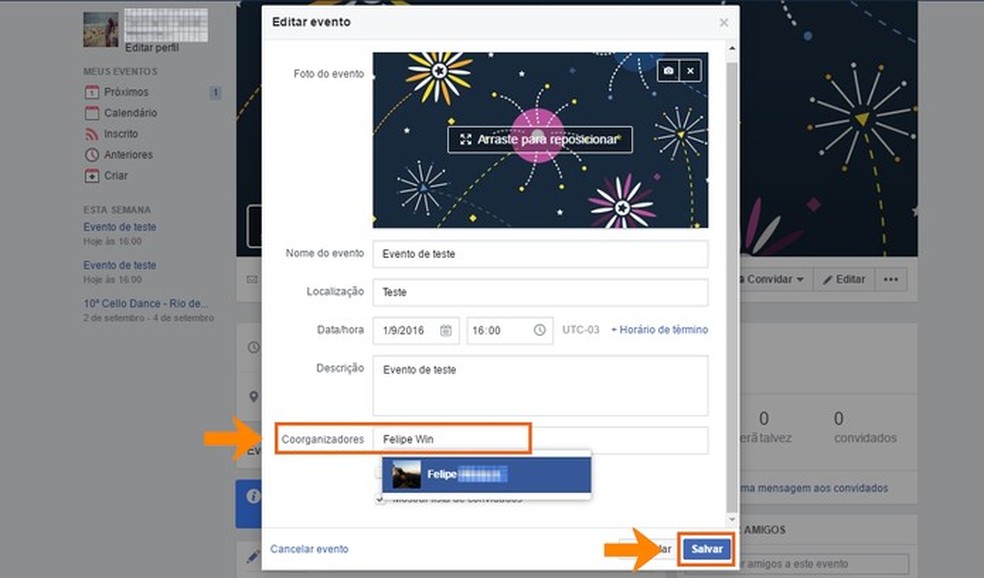Open the more options ellipsis button
984x578 pixels.
[x=890, y=279]
